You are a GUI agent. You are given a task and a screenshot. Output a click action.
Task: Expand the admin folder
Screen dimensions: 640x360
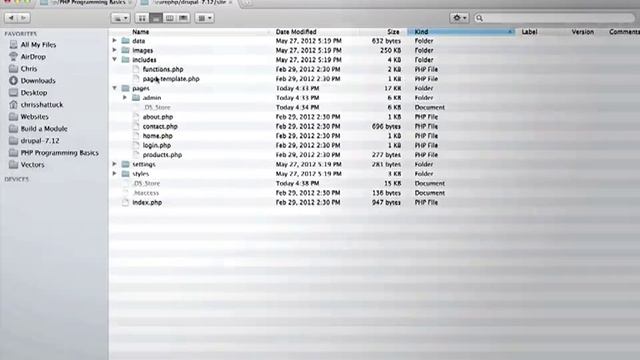pyautogui.click(x=125, y=98)
